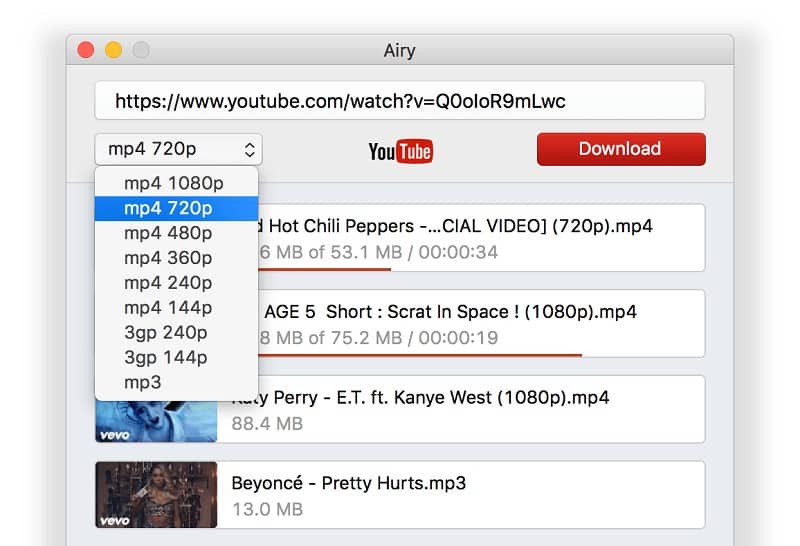Choose the highlighted mp4 720p option

168,208
